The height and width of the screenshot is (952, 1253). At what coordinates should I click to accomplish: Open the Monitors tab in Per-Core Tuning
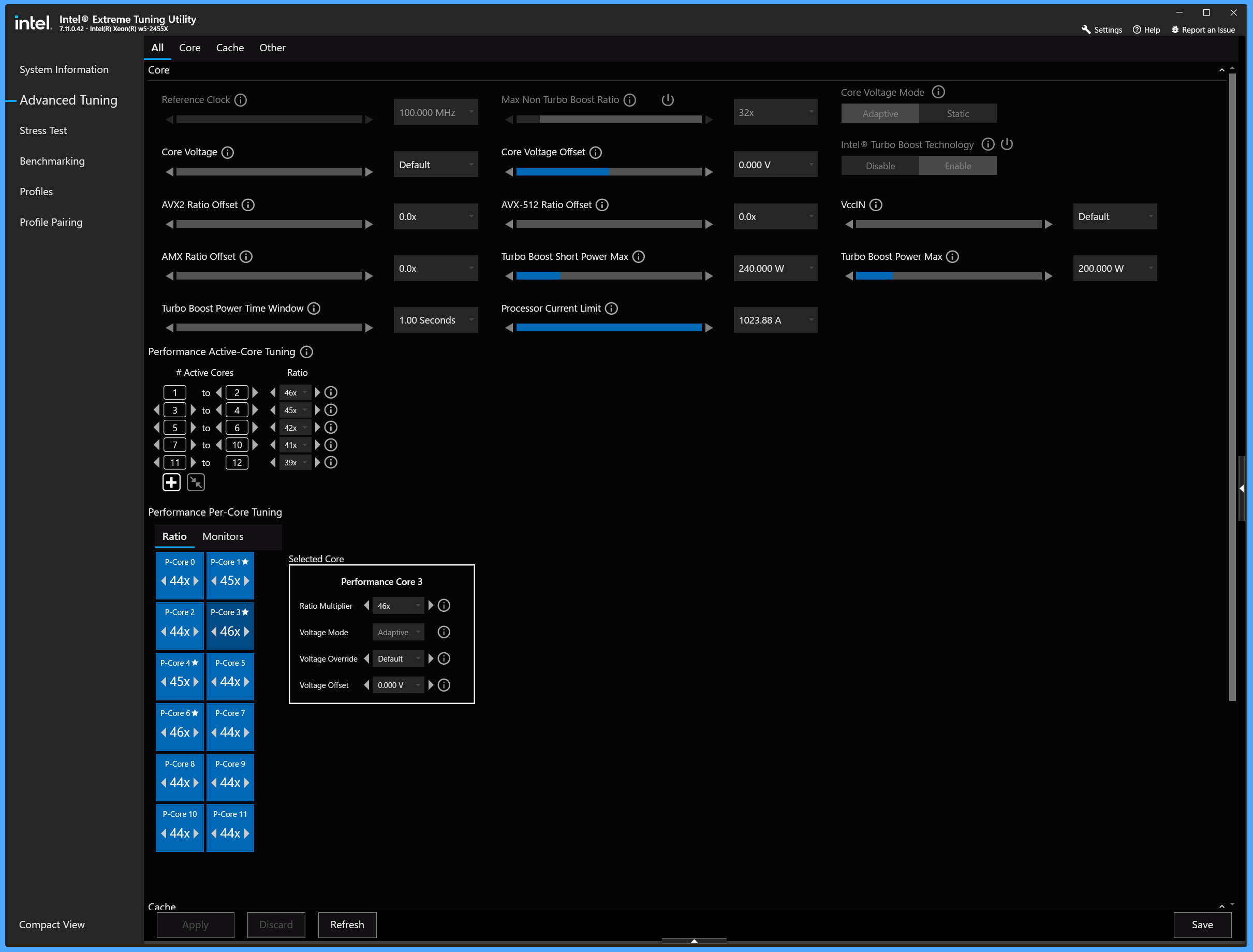tap(223, 536)
